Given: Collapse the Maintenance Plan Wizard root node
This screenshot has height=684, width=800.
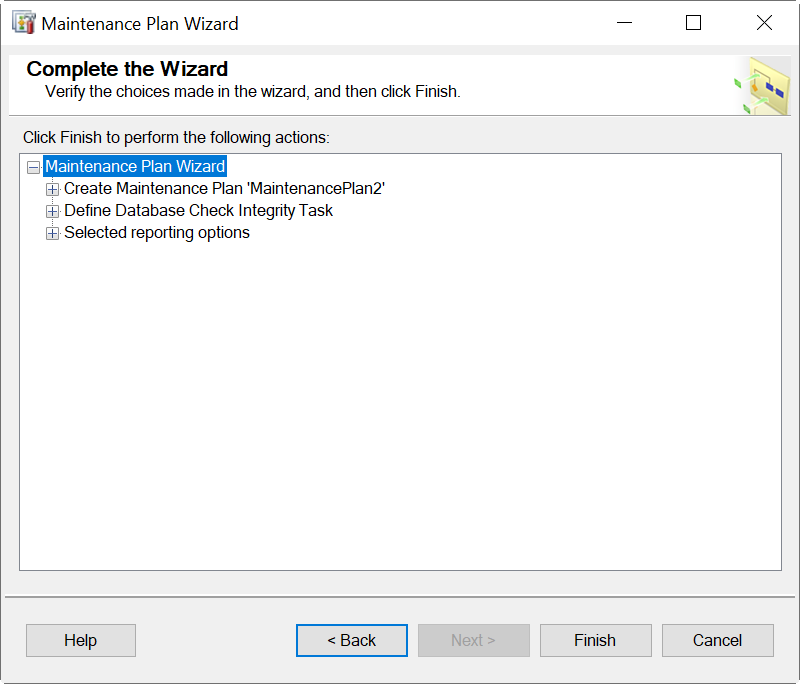Looking at the screenshot, I should pos(33,166).
